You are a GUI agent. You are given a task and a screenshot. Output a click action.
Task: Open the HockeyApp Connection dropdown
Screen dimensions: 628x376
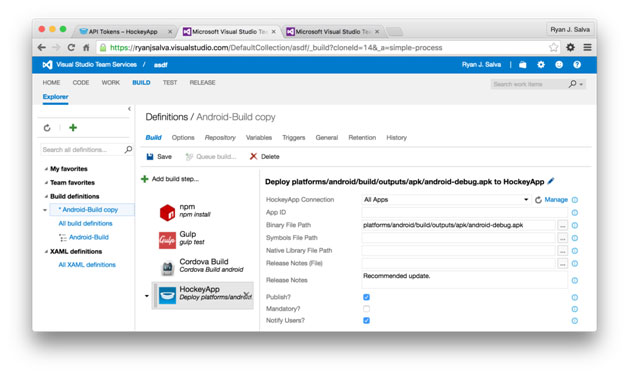coord(446,199)
